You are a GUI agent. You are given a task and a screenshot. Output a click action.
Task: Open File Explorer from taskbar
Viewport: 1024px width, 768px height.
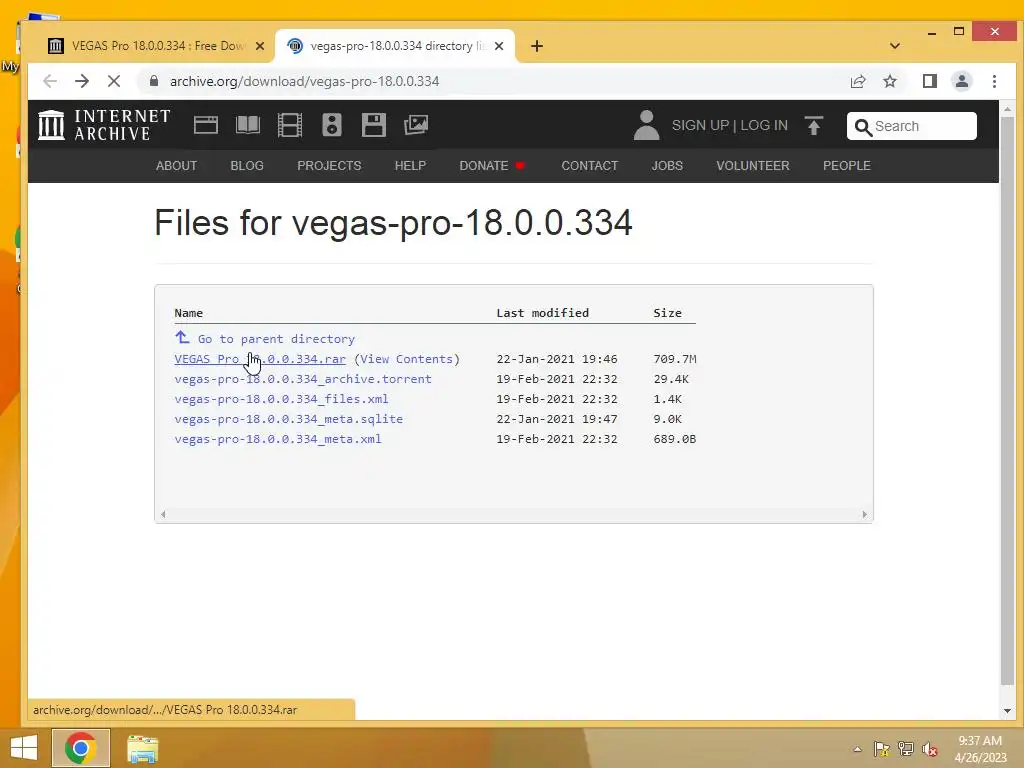pos(142,748)
